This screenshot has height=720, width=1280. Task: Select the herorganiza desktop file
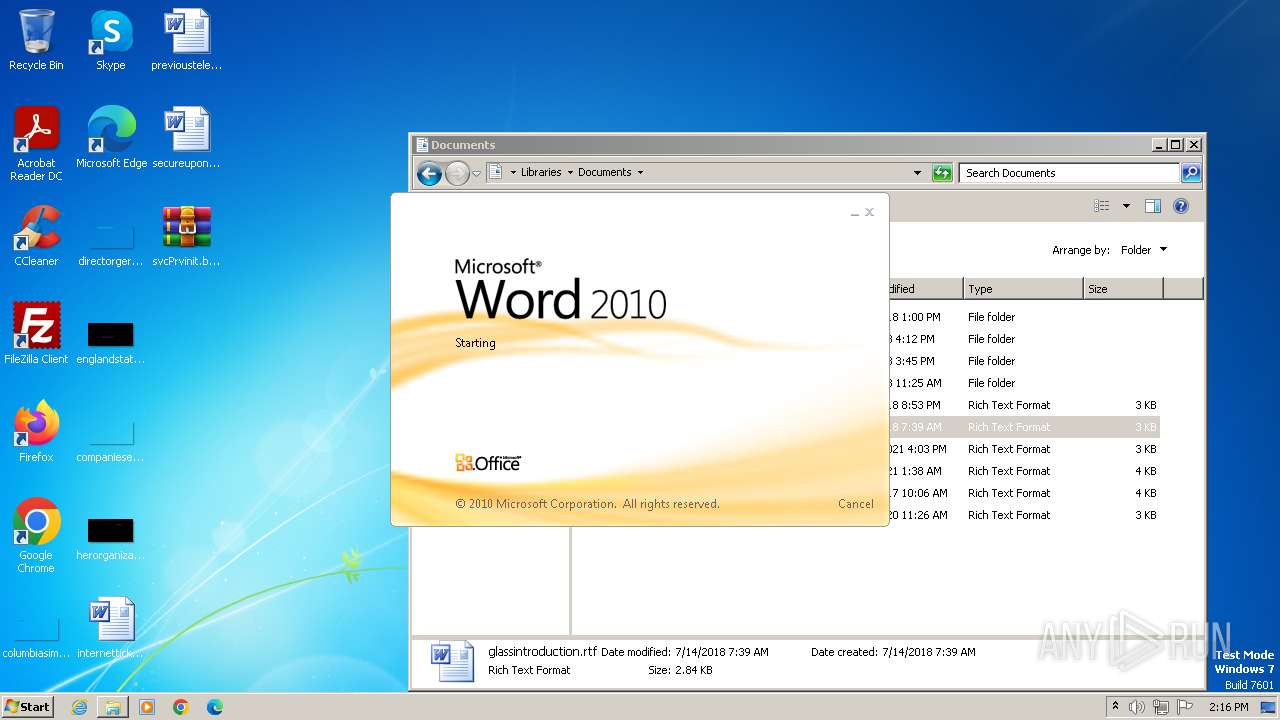110,537
